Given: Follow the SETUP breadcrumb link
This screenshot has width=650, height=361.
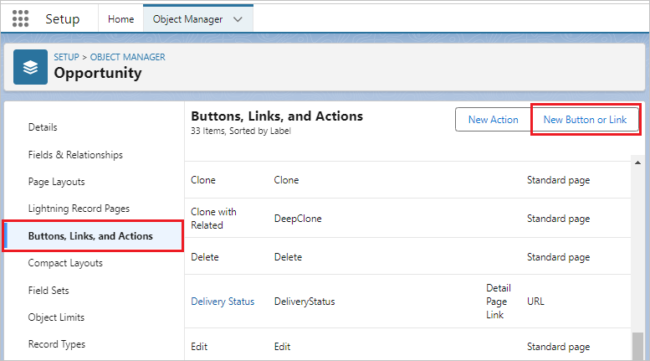Looking at the screenshot, I should tap(66, 57).
